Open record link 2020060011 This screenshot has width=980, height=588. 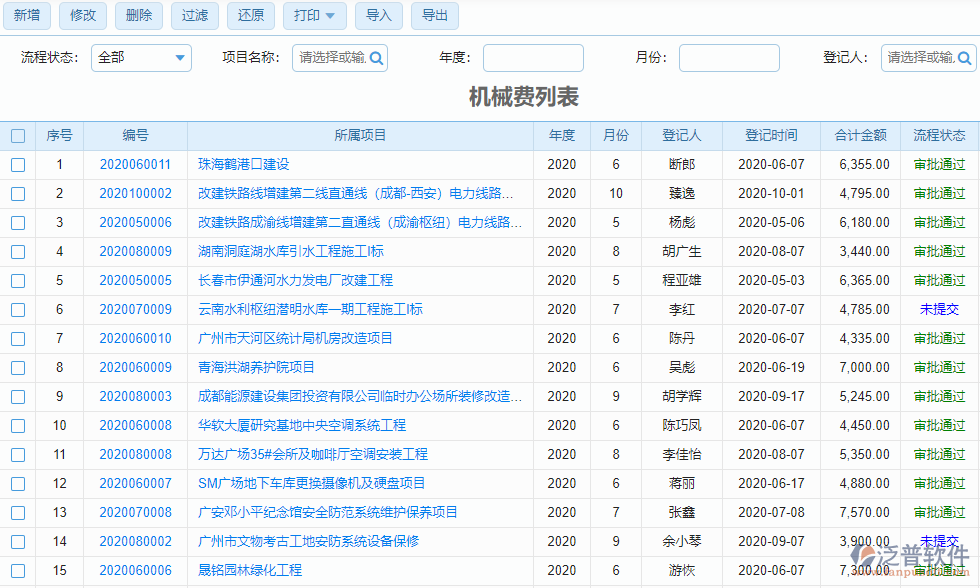pyautogui.click(x=135, y=165)
